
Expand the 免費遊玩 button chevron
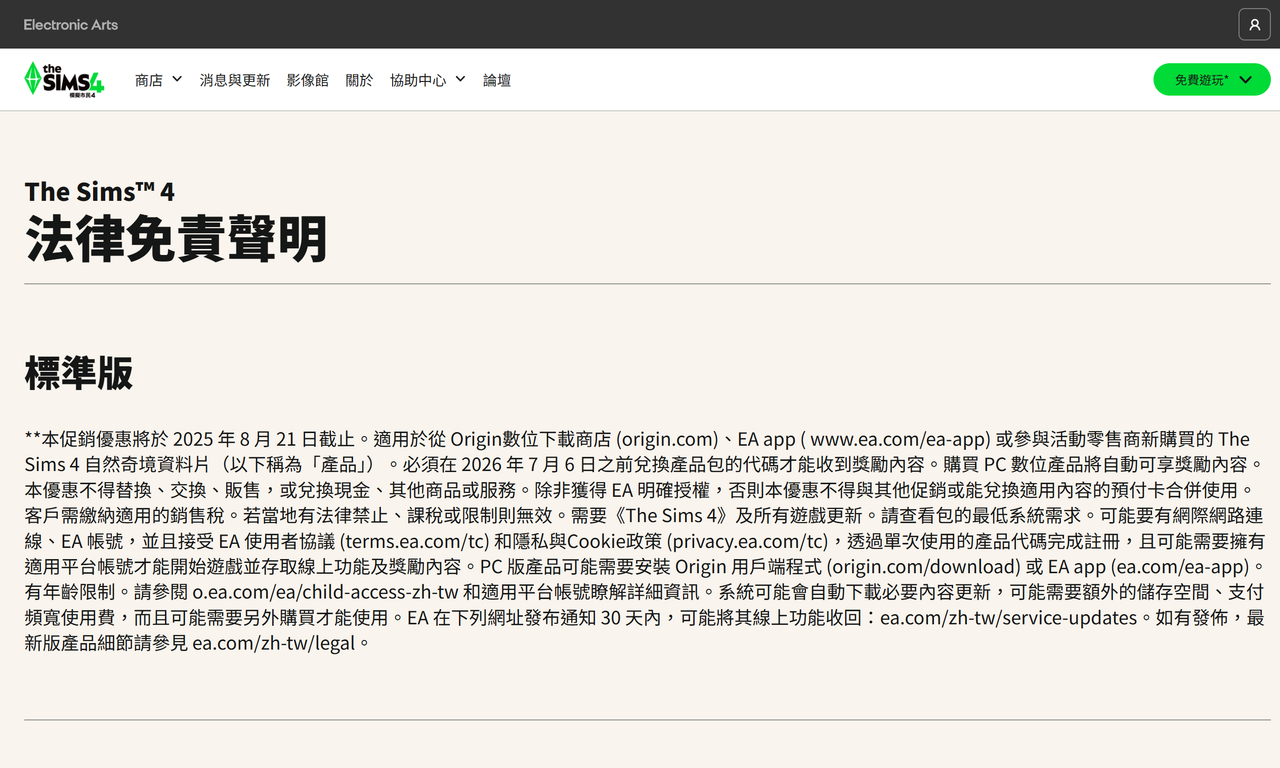click(1245, 80)
